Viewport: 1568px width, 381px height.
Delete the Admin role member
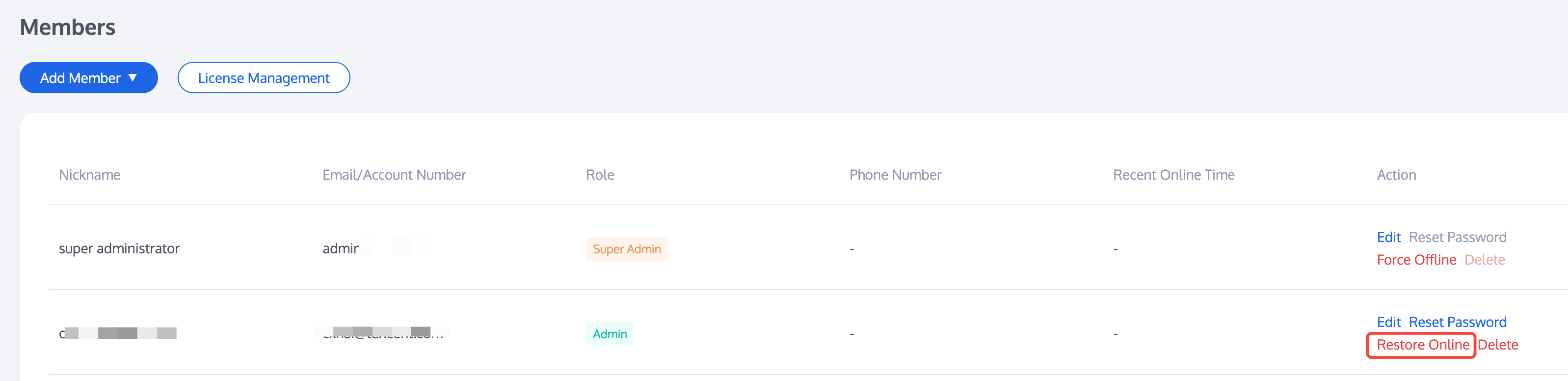coord(1497,345)
